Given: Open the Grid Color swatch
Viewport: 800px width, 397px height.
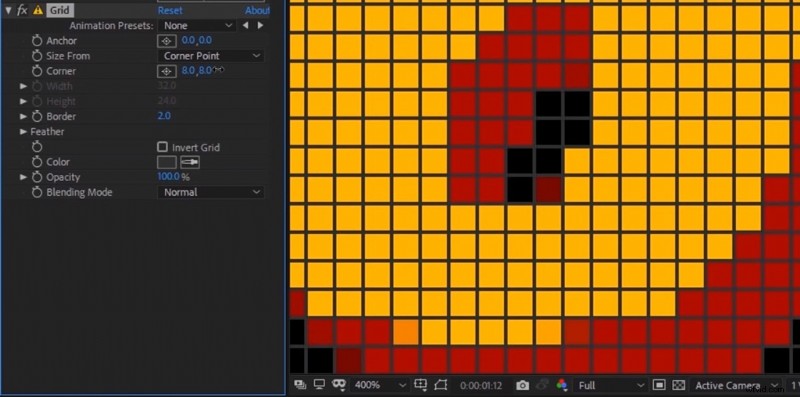Looking at the screenshot, I should (167, 162).
